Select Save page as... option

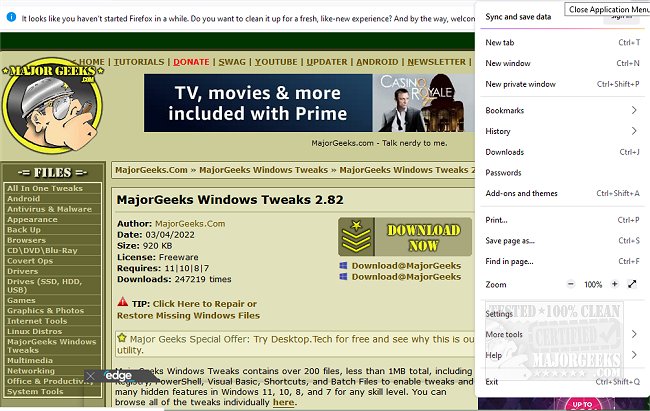point(562,241)
